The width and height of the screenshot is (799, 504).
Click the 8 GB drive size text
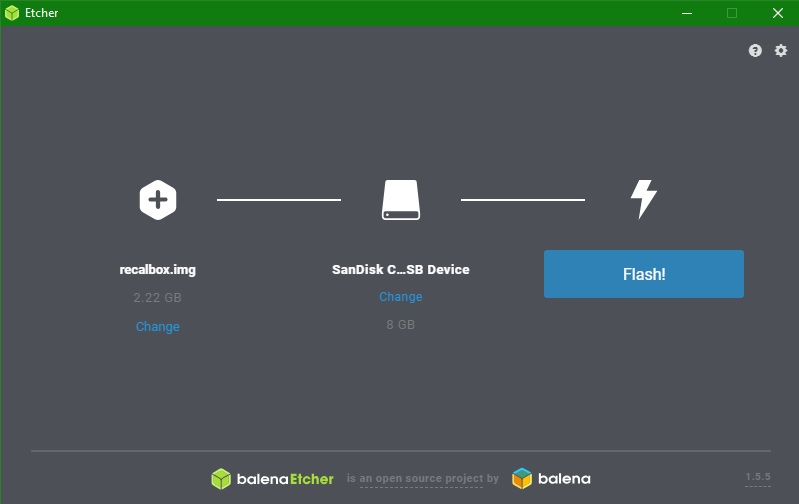coord(401,325)
